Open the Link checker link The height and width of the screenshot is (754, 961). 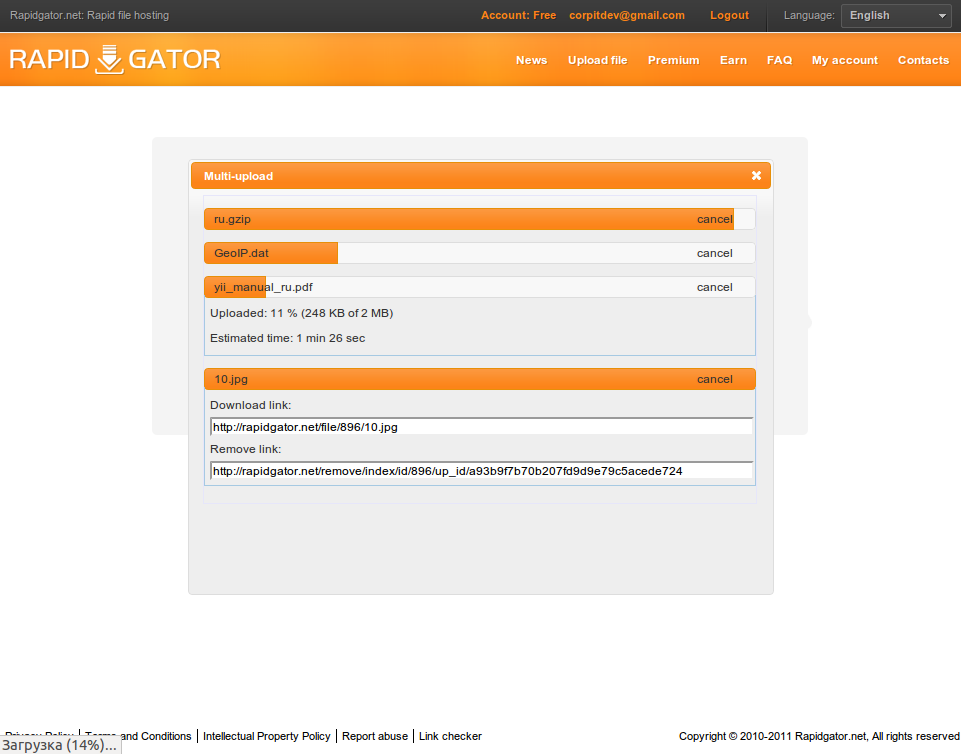pos(450,736)
